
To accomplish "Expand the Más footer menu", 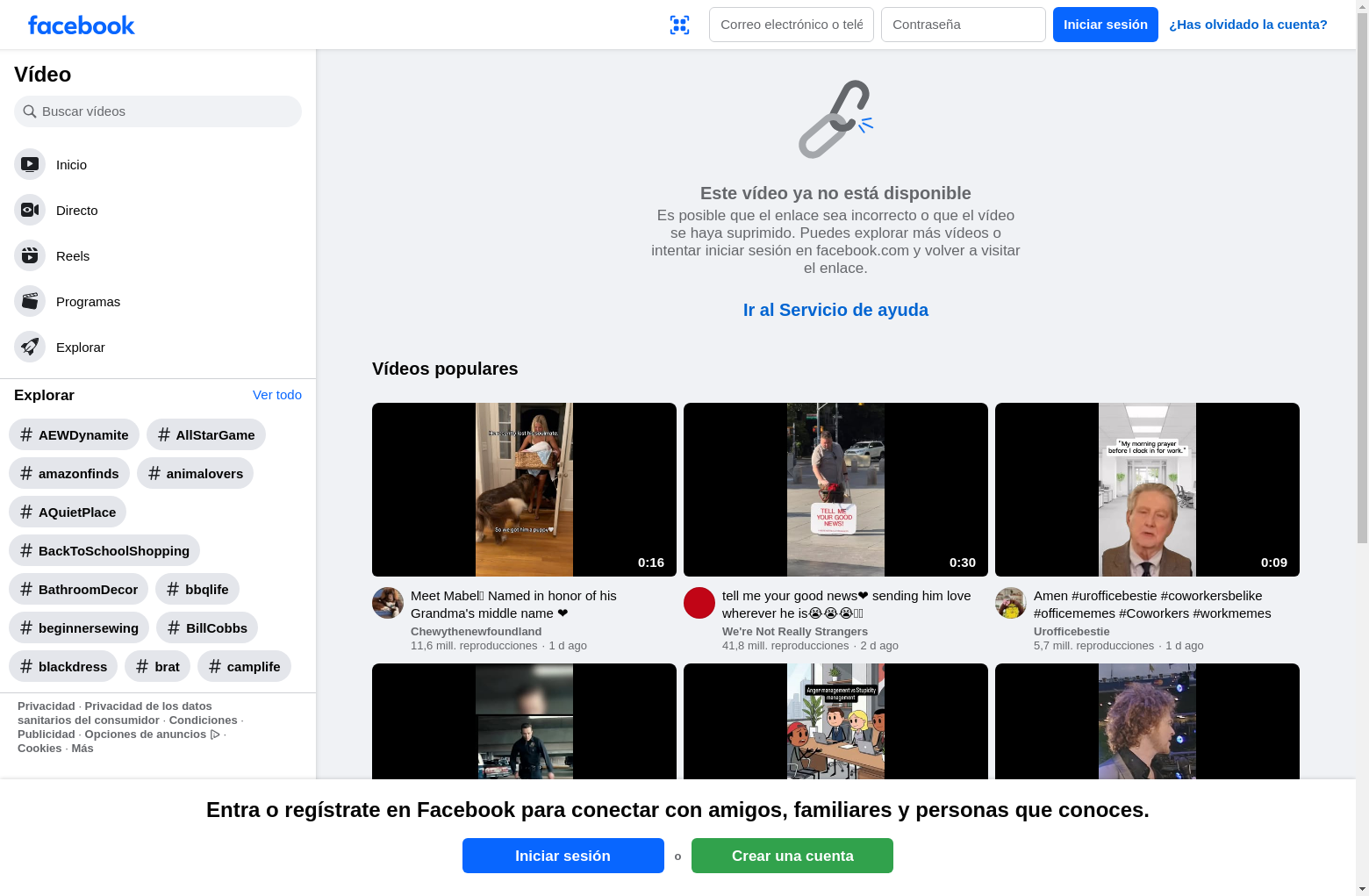I will [82, 749].
